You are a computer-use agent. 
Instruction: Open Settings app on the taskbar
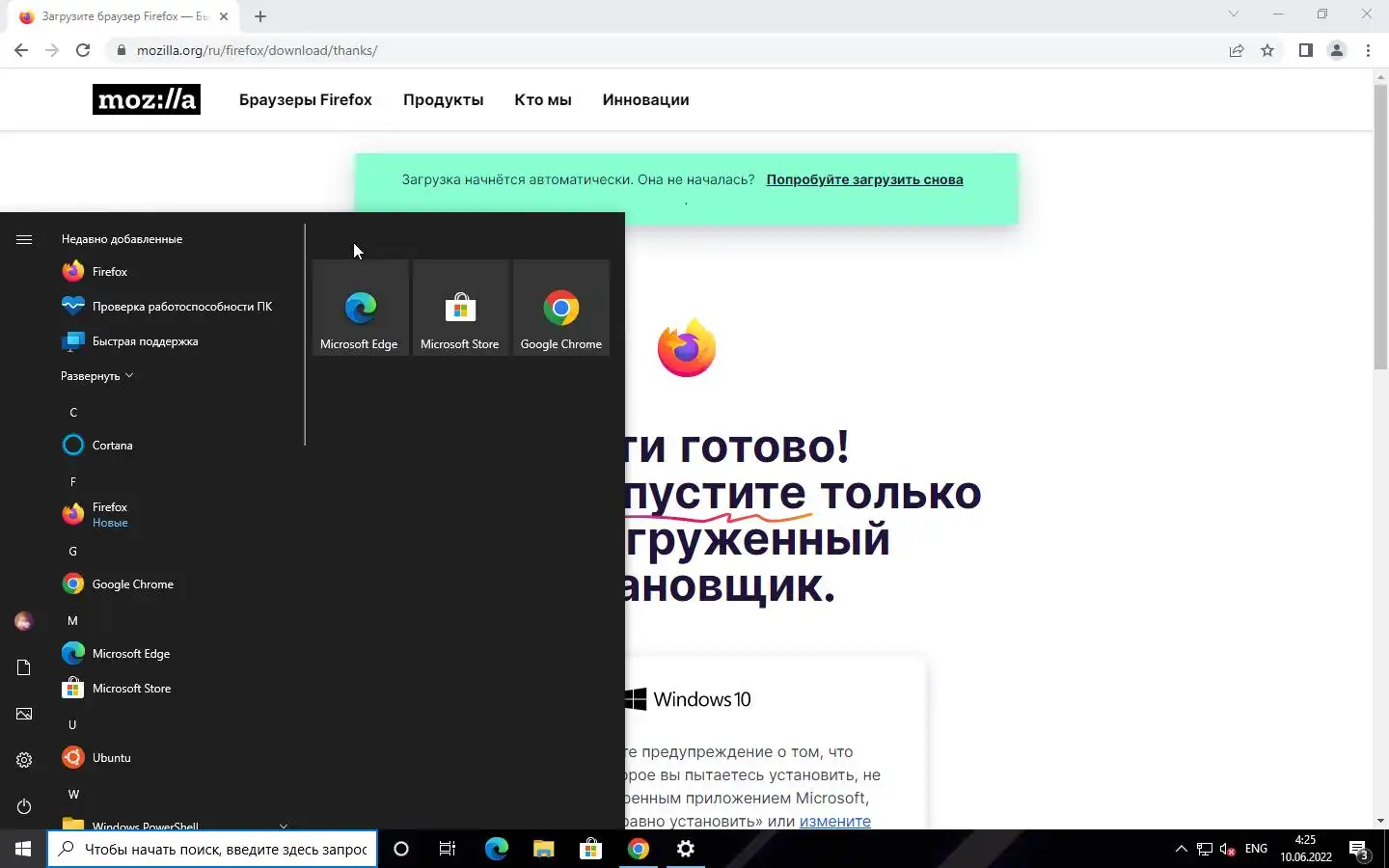coord(686,849)
